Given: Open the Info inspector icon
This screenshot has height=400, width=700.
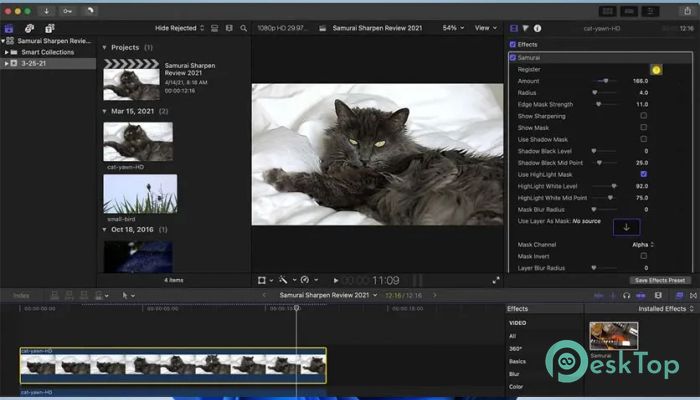Looking at the screenshot, I should coord(538,28).
